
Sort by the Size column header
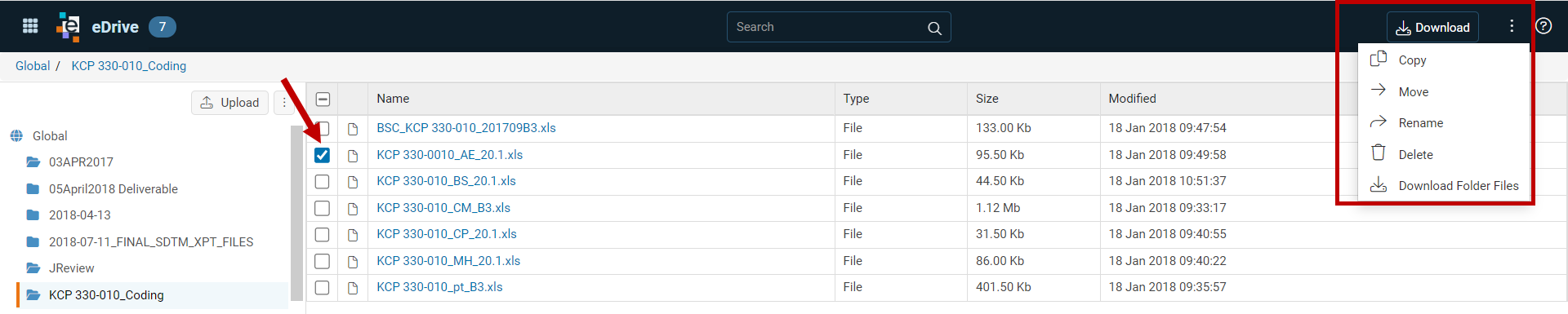[987, 99]
